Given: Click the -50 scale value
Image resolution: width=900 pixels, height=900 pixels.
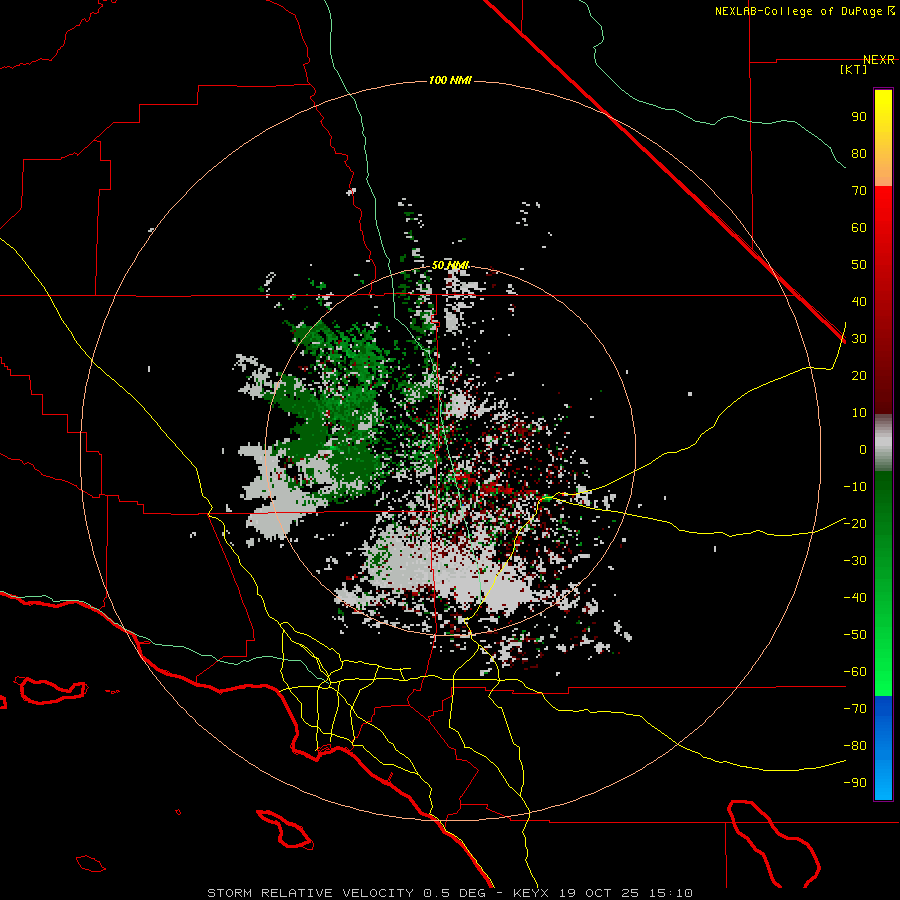Looking at the screenshot, I should click(855, 635).
